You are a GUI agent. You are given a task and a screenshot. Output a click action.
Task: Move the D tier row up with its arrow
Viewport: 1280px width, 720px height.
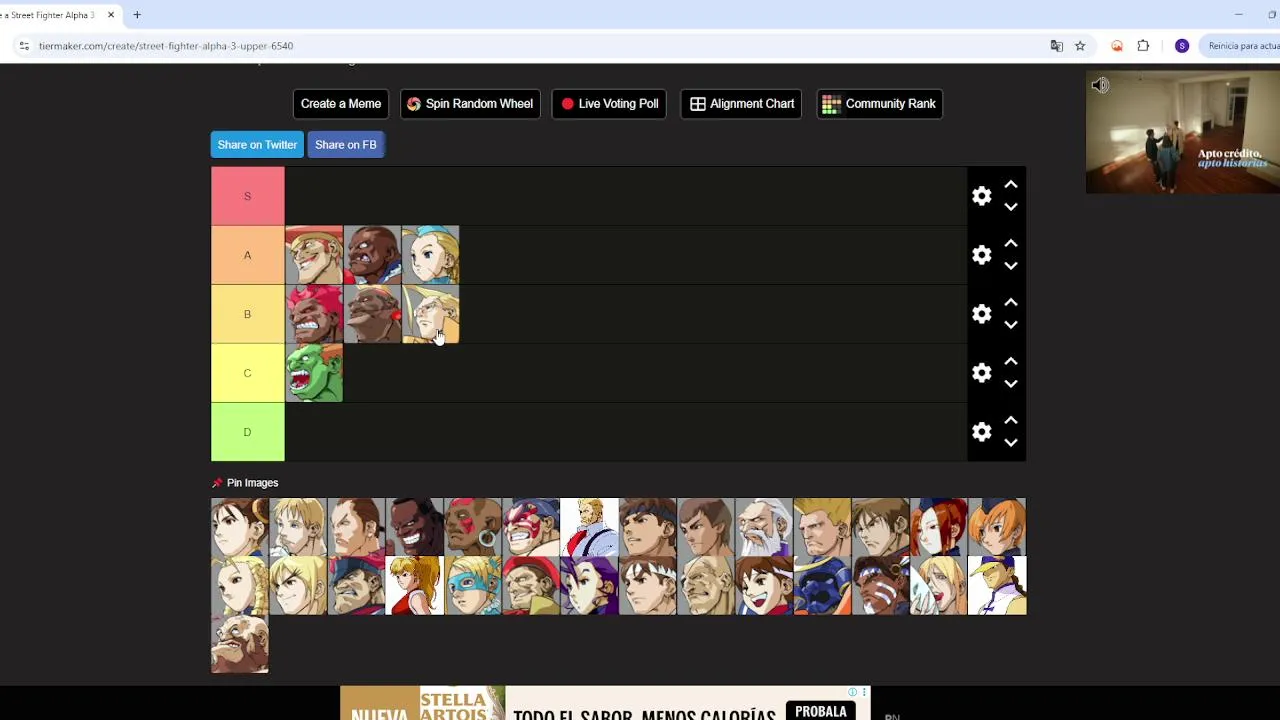(1011, 421)
